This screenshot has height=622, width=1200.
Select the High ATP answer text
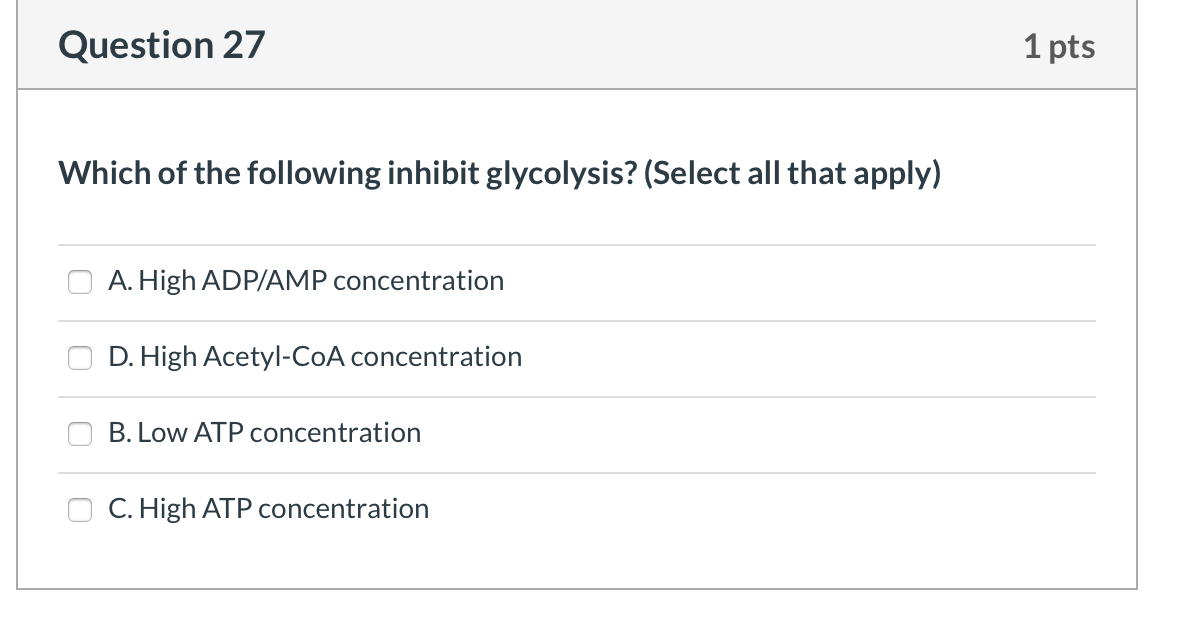(268, 508)
